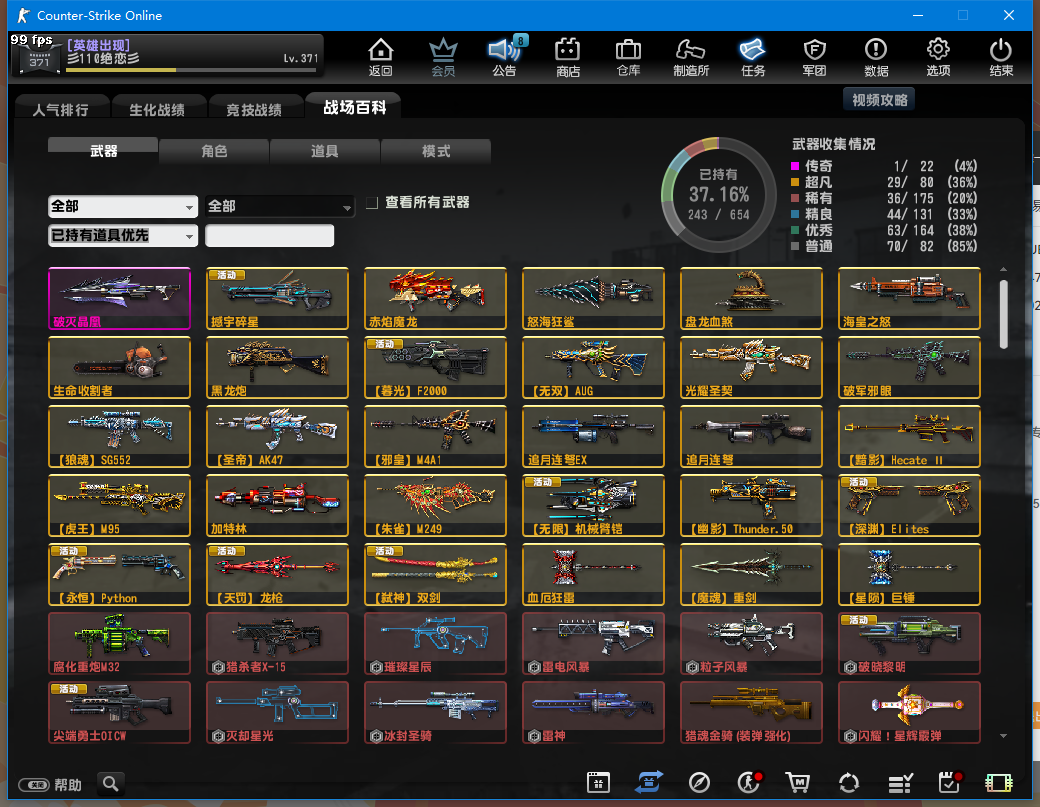Click the compass icon in bottom bar

pos(699,782)
